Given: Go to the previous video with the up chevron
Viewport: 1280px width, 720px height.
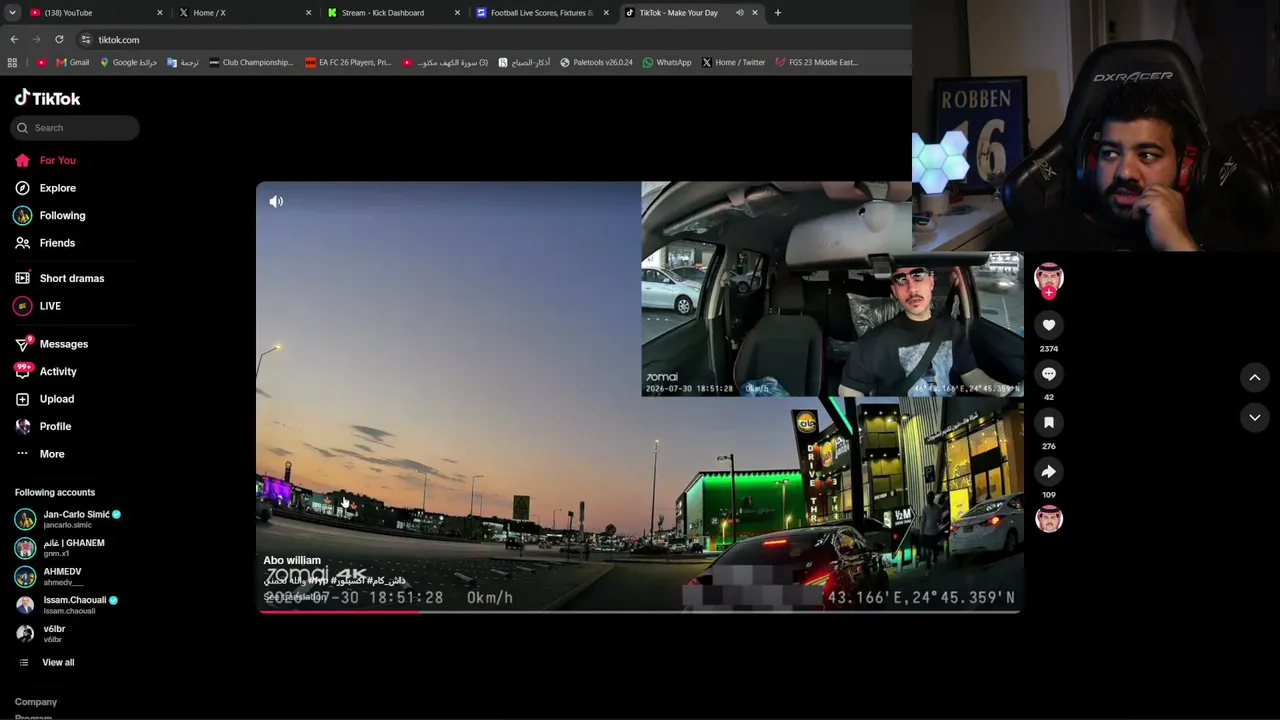Looking at the screenshot, I should click(x=1254, y=377).
